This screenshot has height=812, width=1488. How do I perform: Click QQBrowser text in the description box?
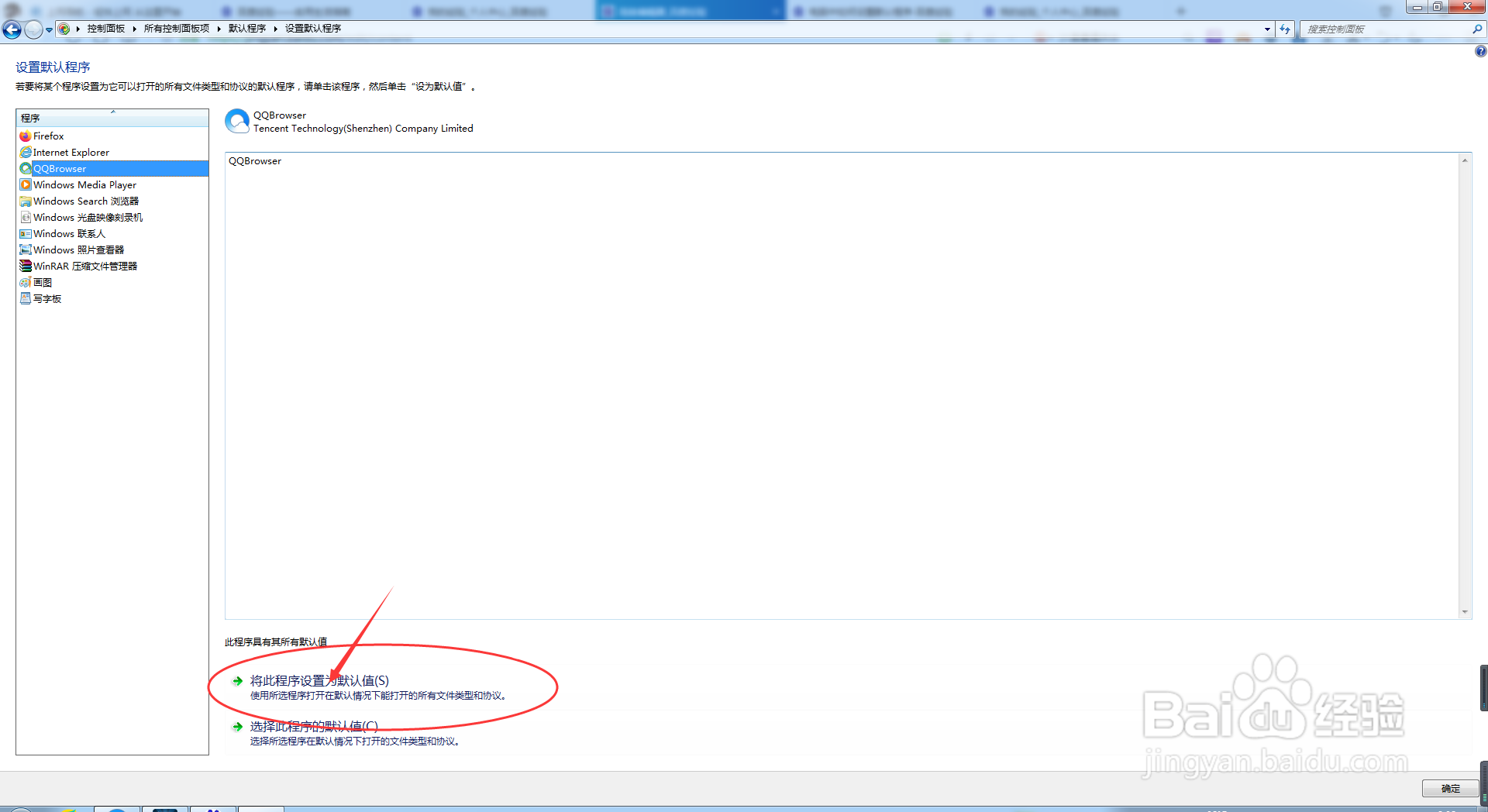pyautogui.click(x=255, y=161)
